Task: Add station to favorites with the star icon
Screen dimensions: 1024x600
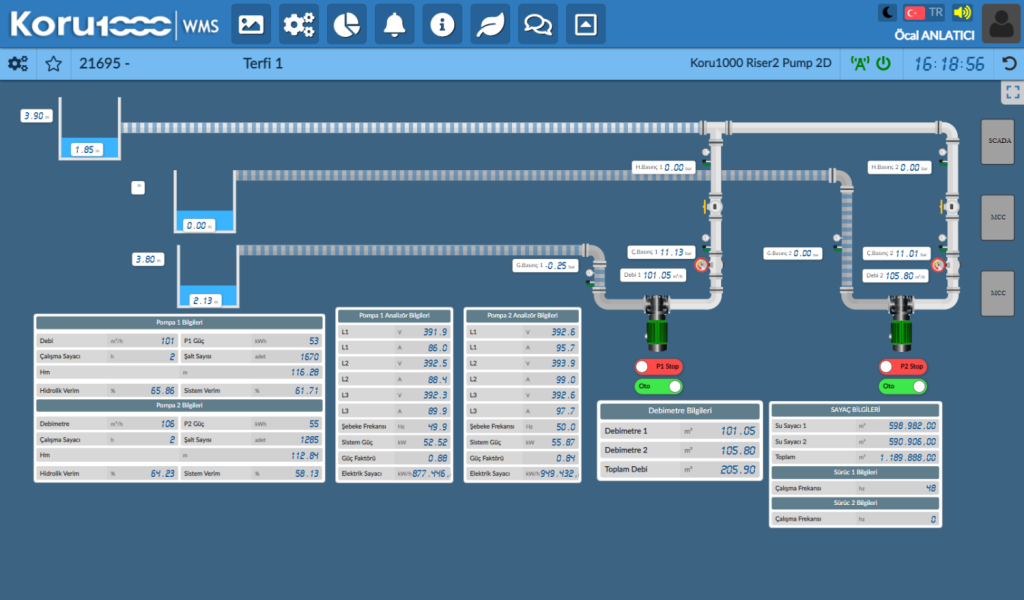Action: pyautogui.click(x=54, y=63)
